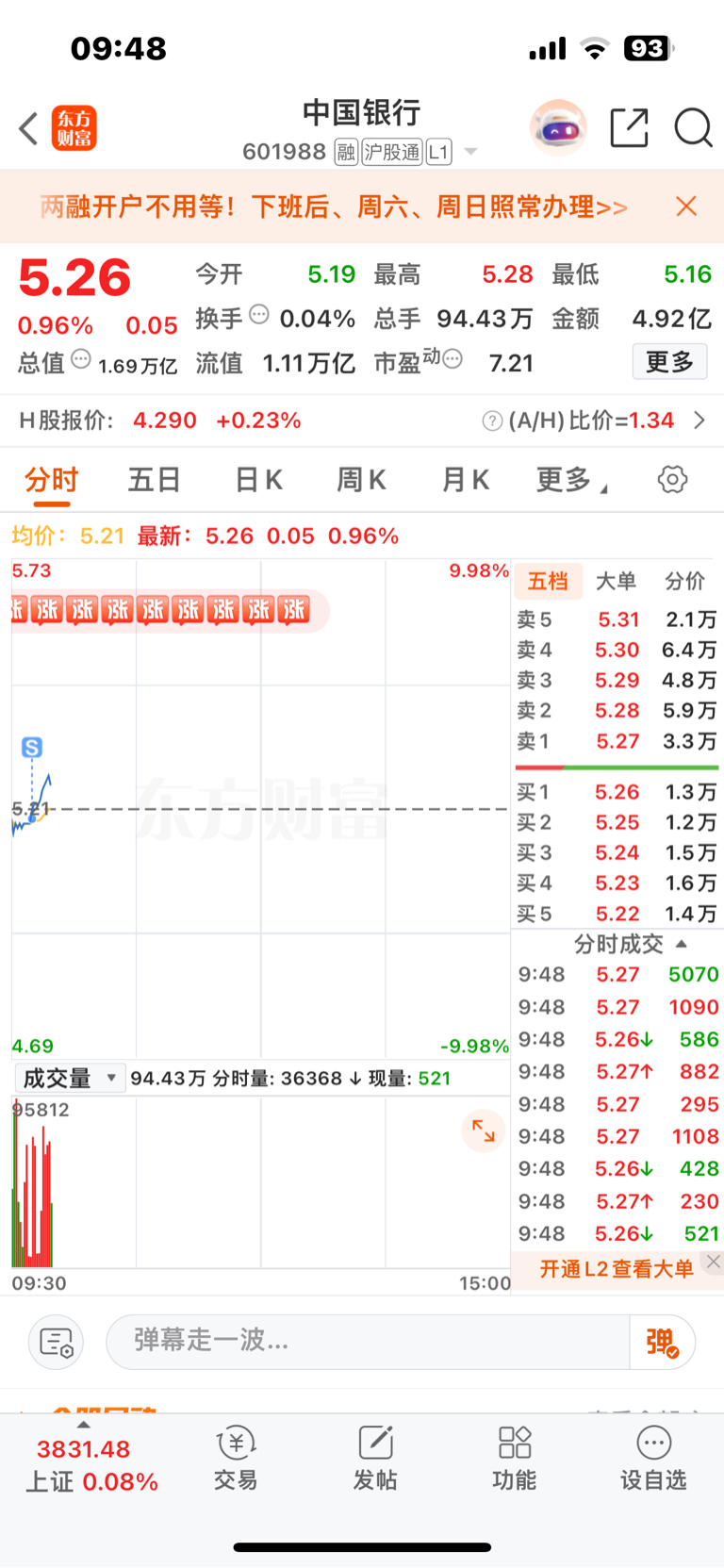The image size is (724, 1568).
Task: Expand H股报价 row chevron
Action: pyautogui.click(x=699, y=421)
